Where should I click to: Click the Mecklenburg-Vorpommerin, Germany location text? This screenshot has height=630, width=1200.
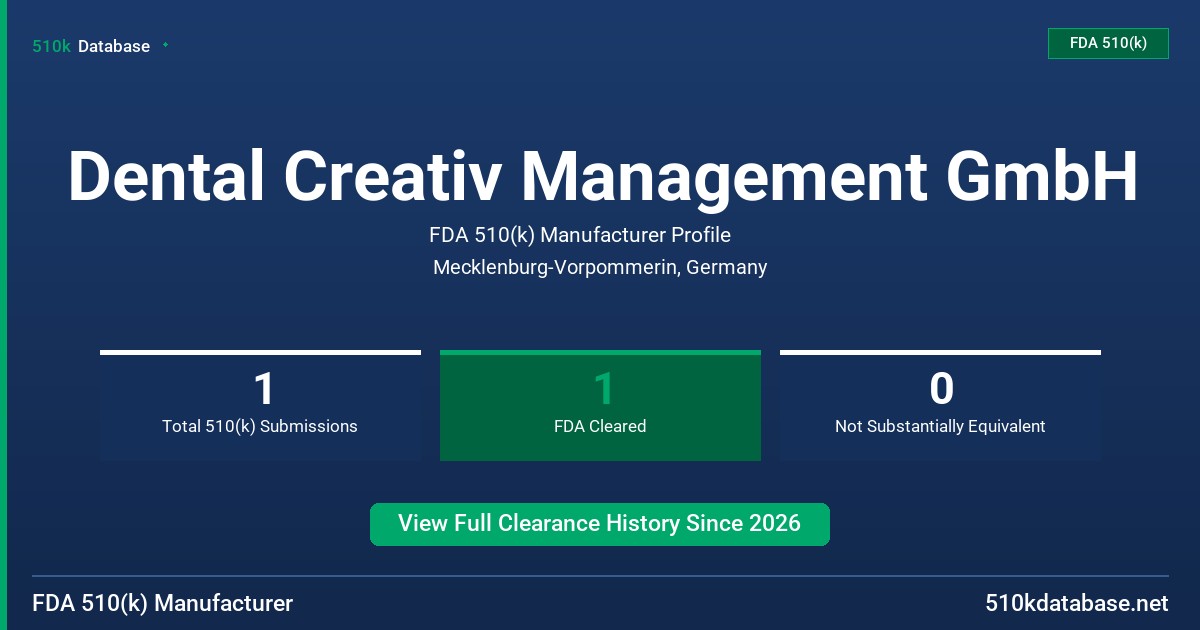(x=600, y=267)
